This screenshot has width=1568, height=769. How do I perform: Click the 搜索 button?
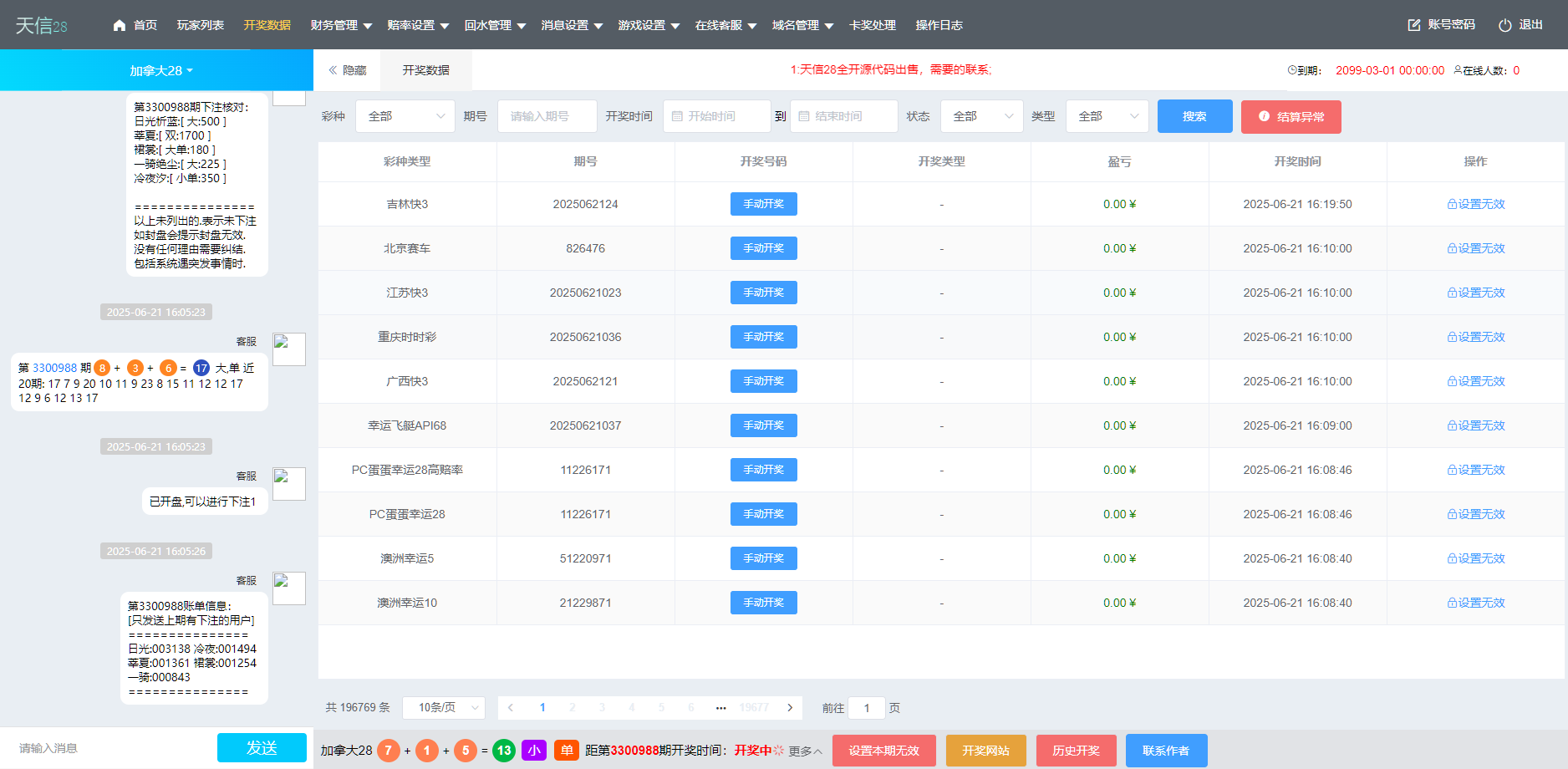click(1194, 116)
